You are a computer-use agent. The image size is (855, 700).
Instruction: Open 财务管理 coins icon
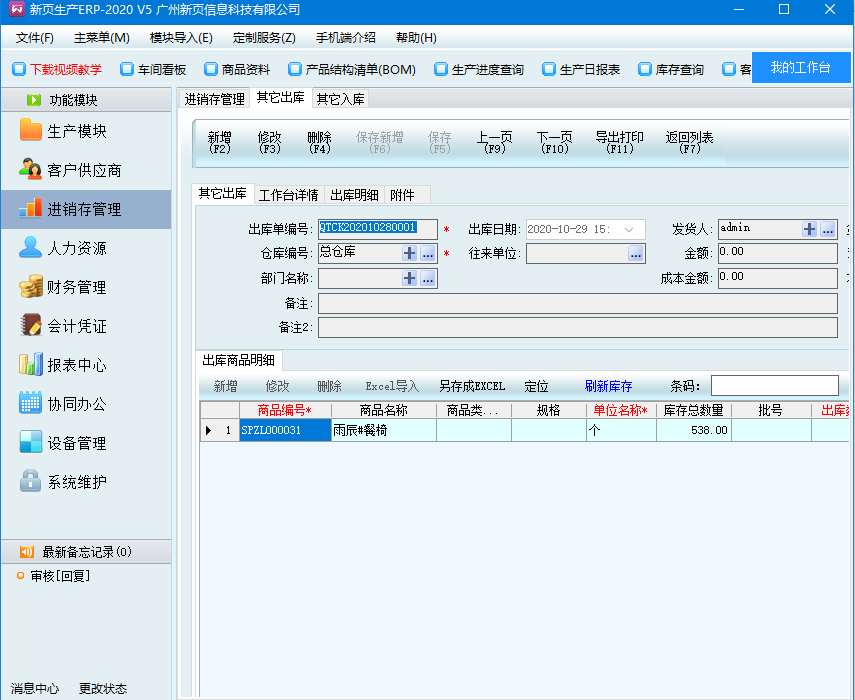coord(30,287)
